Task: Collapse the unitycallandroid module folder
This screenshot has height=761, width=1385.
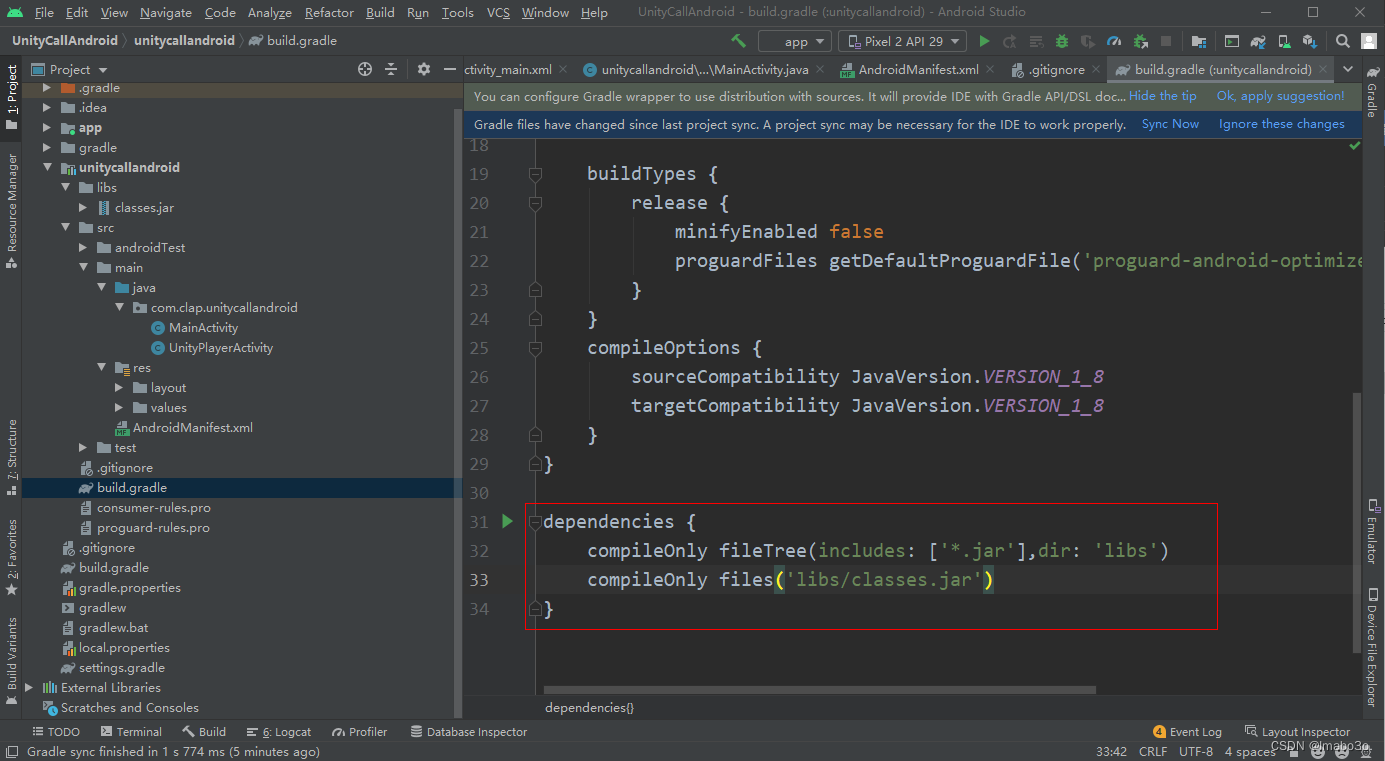Action: click(x=47, y=167)
